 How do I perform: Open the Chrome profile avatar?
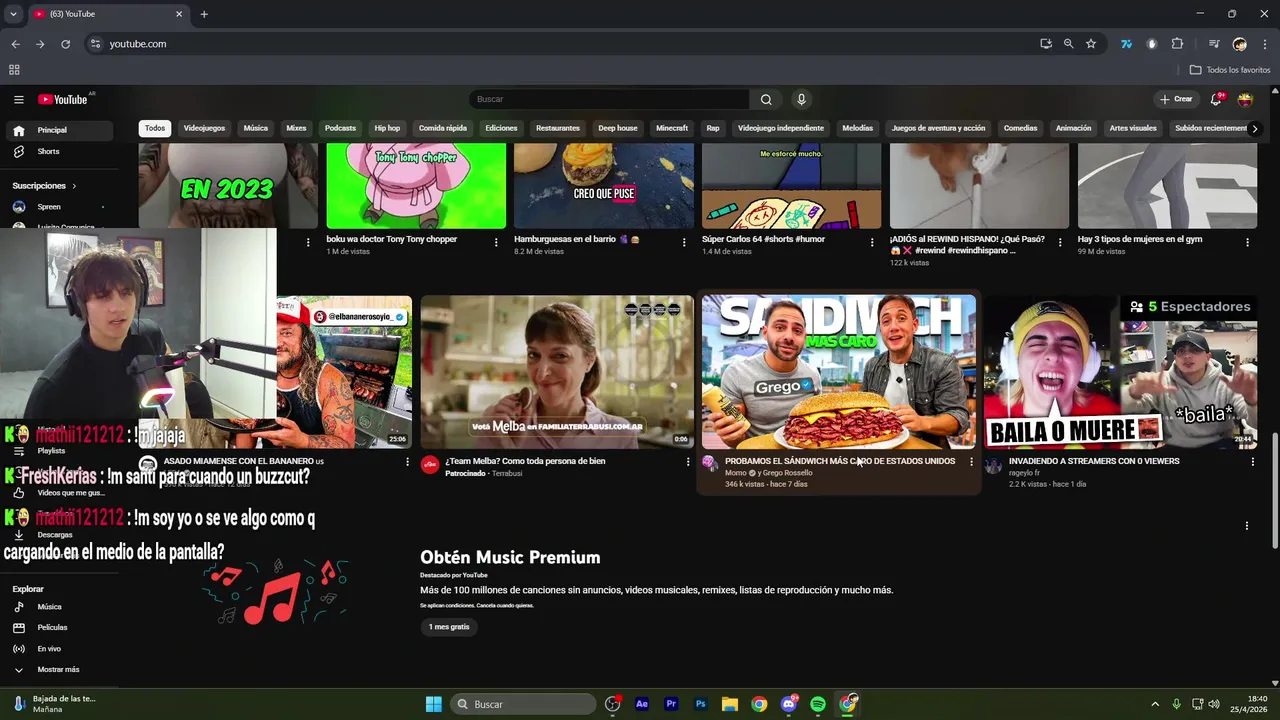tap(1240, 44)
